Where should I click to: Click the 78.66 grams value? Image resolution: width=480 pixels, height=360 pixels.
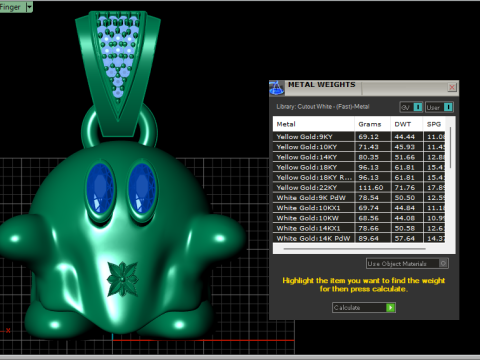point(368,228)
